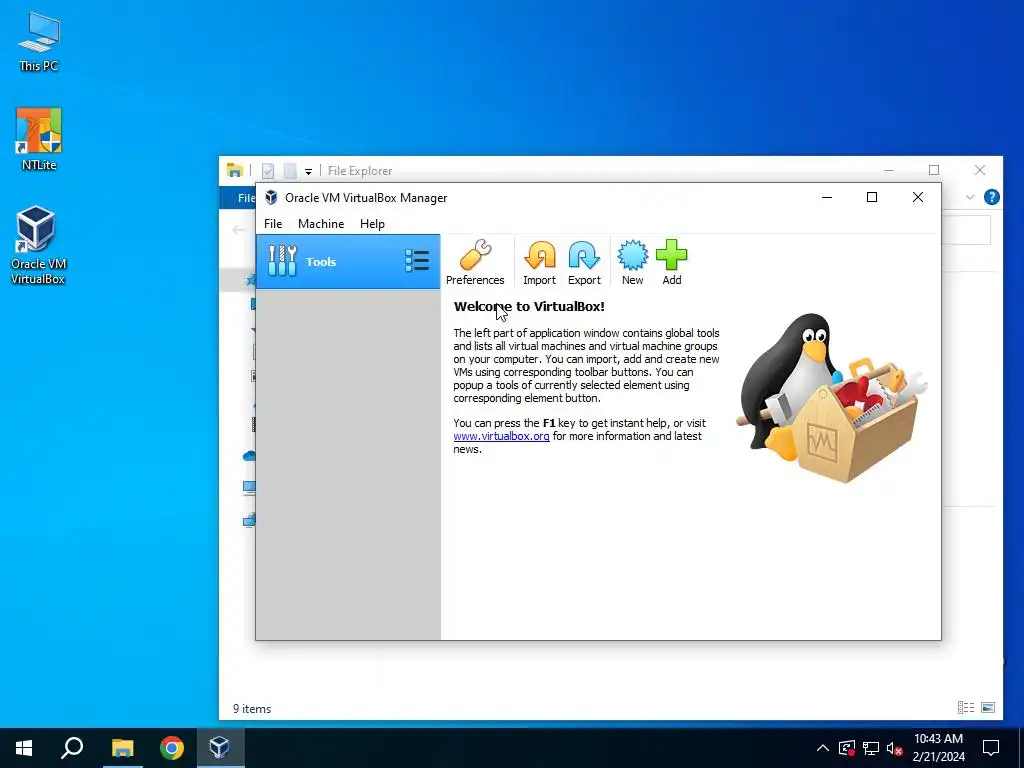Close the VirtualBox Manager window
Screen dimensions: 1024x768
coord(918,197)
